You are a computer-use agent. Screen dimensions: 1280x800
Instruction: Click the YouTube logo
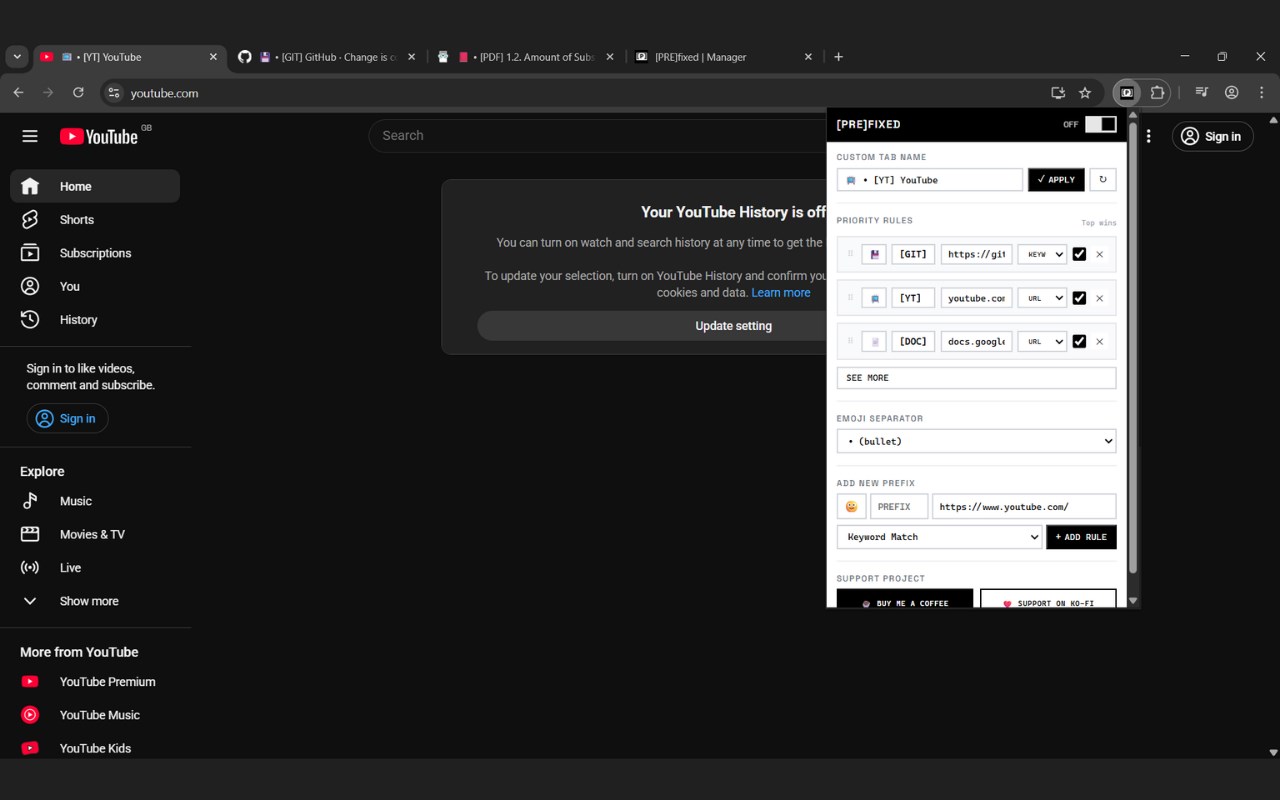(99, 136)
